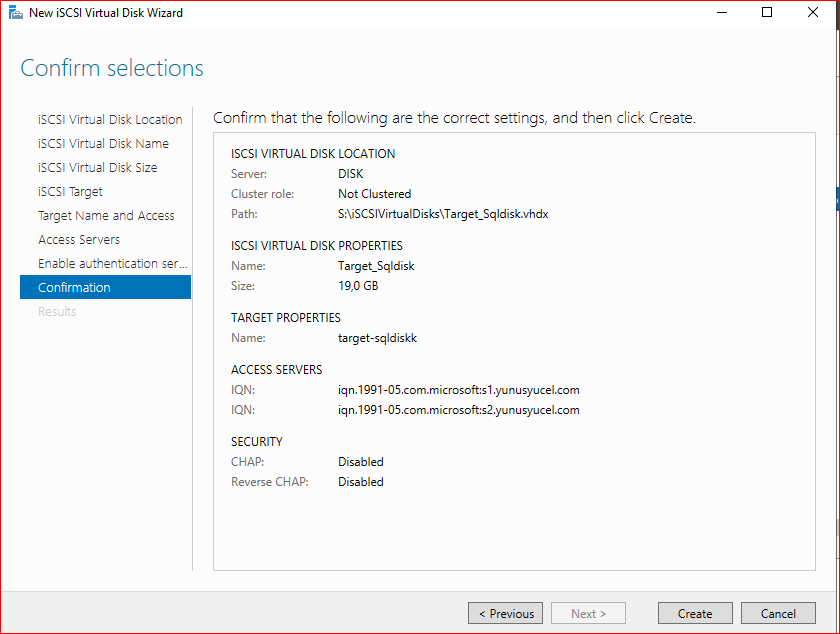Click the ISCSI VIRTUAL DISK PROPERTIES heading
The image size is (840, 634).
(x=317, y=246)
